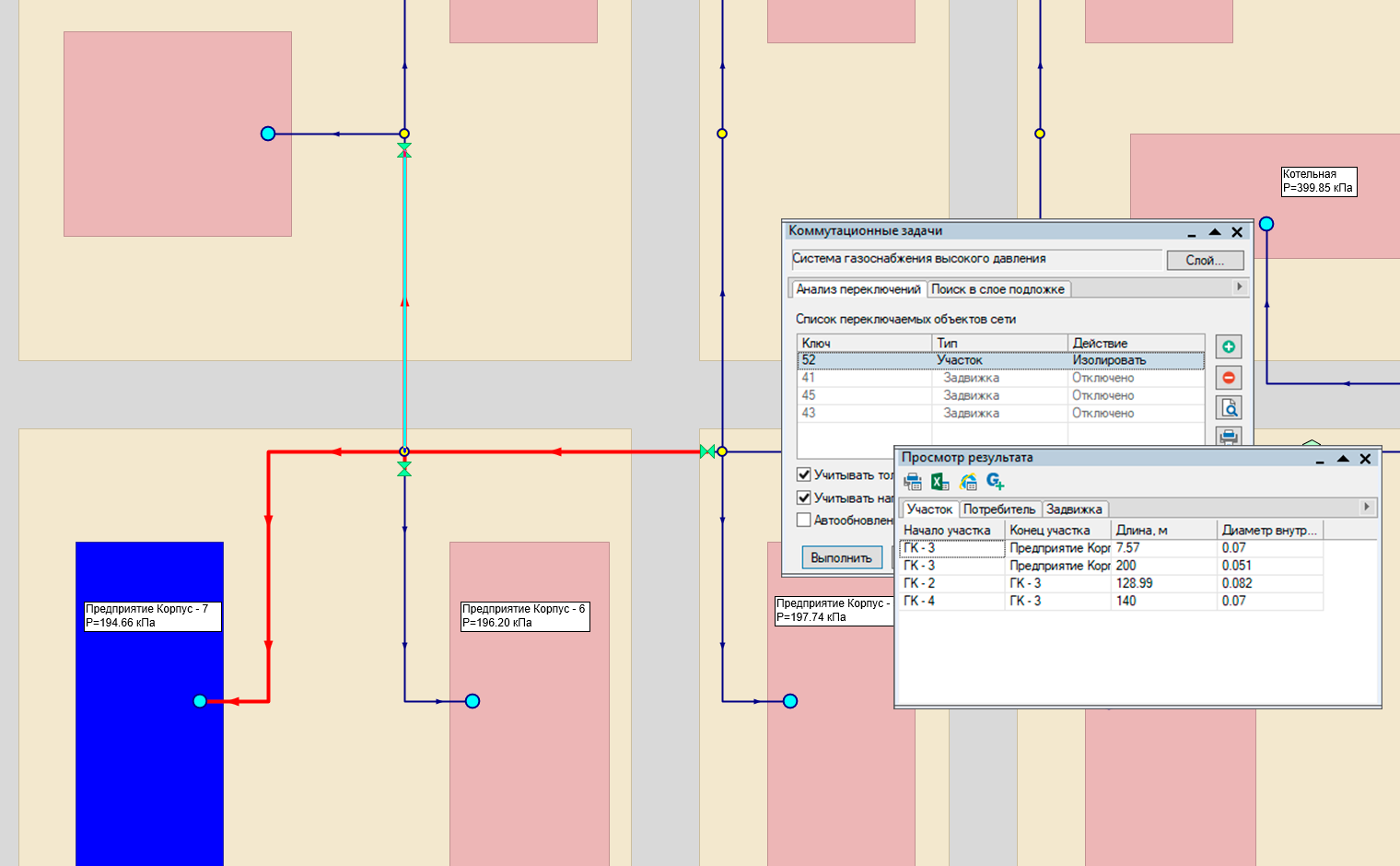Viewport: 1400px width, 866px height.
Task: Click the green valve left of the red pipe junction
Action: pyautogui.click(x=706, y=451)
